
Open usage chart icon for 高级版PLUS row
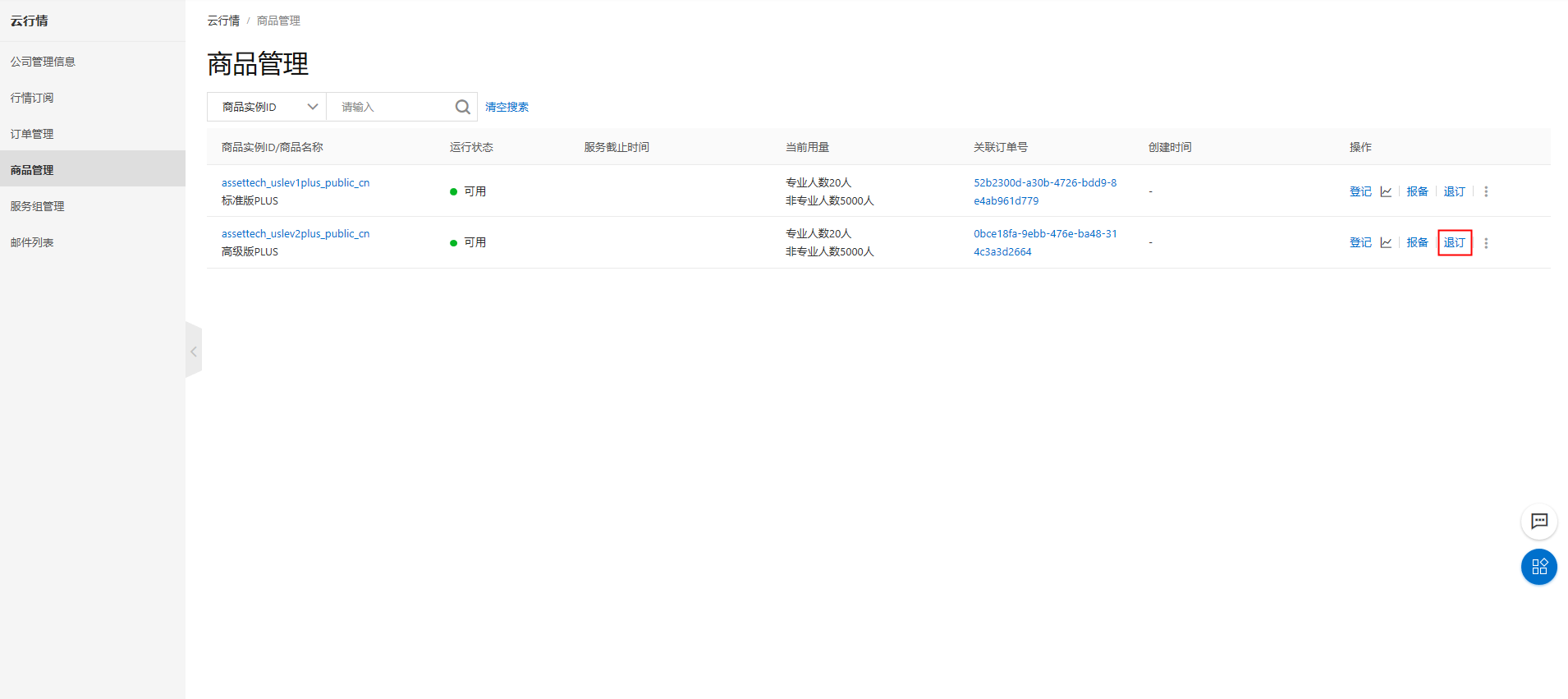coord(1386,242)
